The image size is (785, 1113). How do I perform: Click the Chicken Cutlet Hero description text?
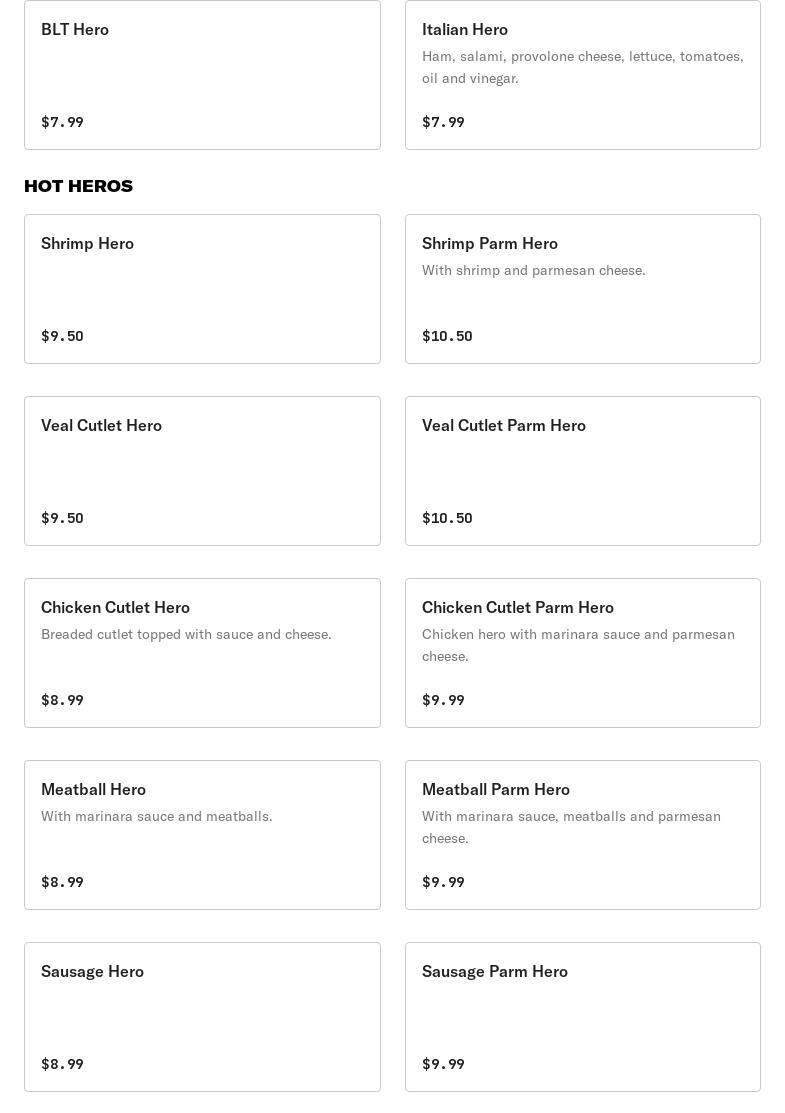[x=186, y=634]
